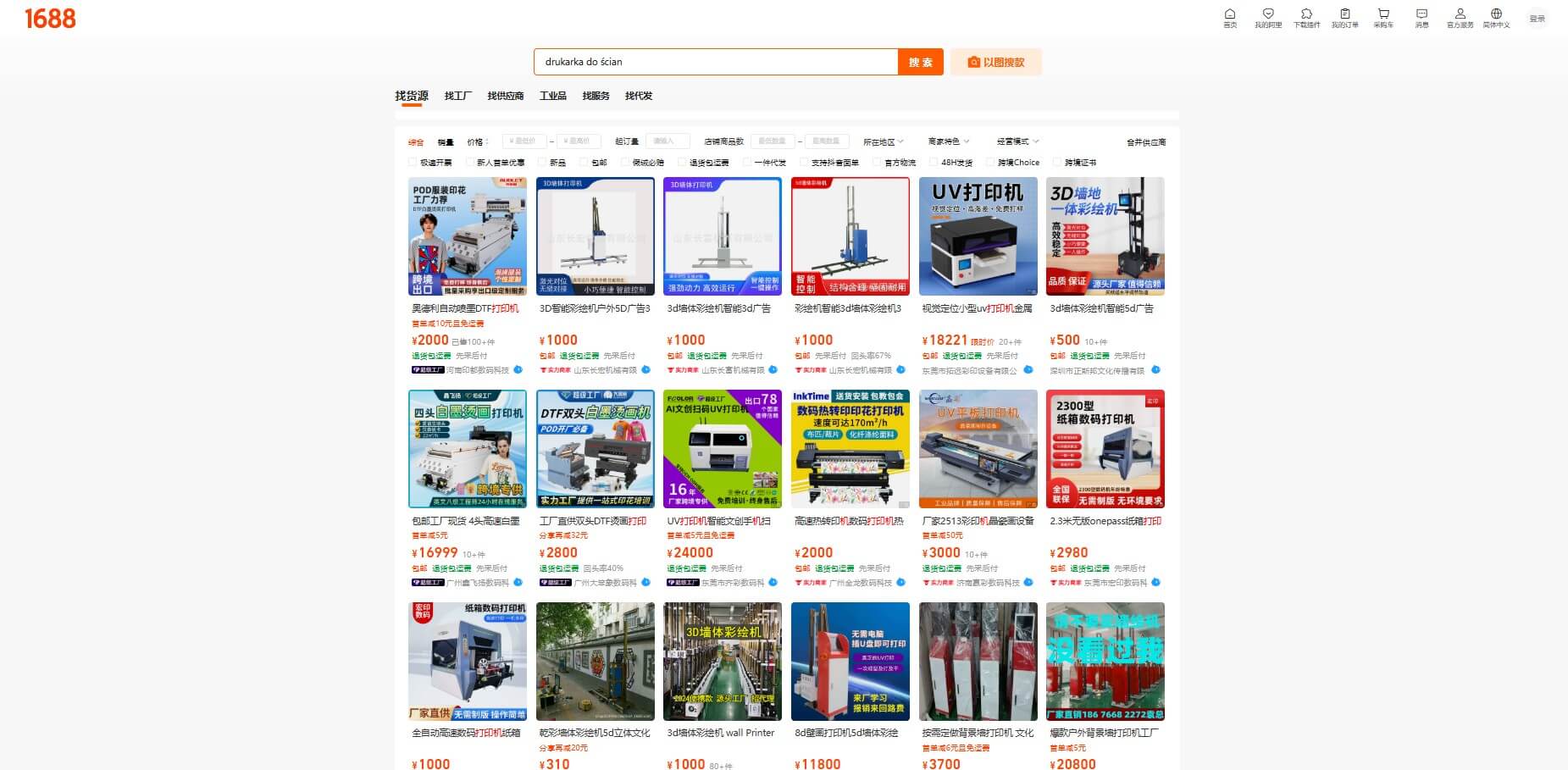The width and height of the screenshot is (1568, 770).
Task: Expand the 商家特色 dropdown
Action: coord(949,141)
